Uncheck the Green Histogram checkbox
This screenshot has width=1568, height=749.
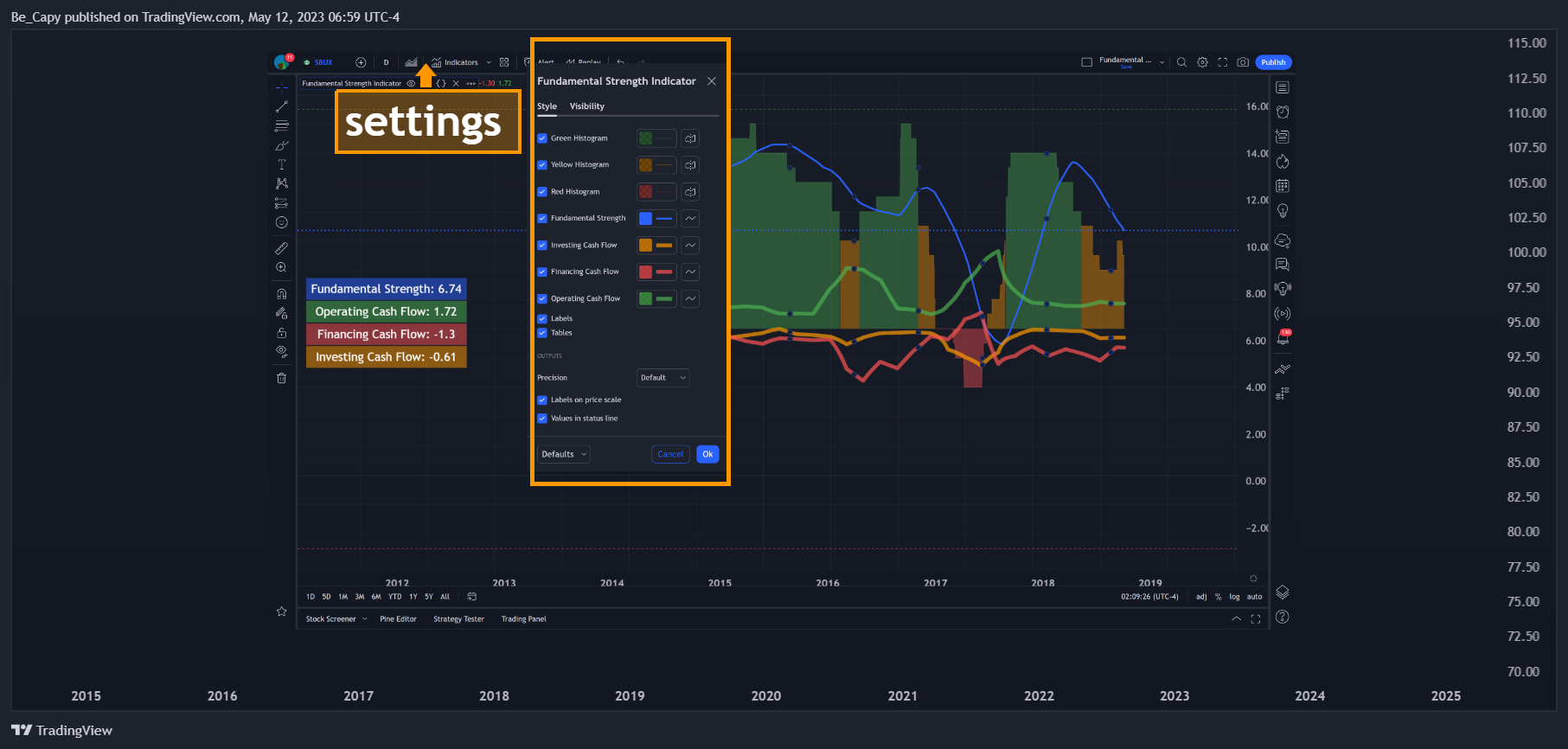(542, 138)
